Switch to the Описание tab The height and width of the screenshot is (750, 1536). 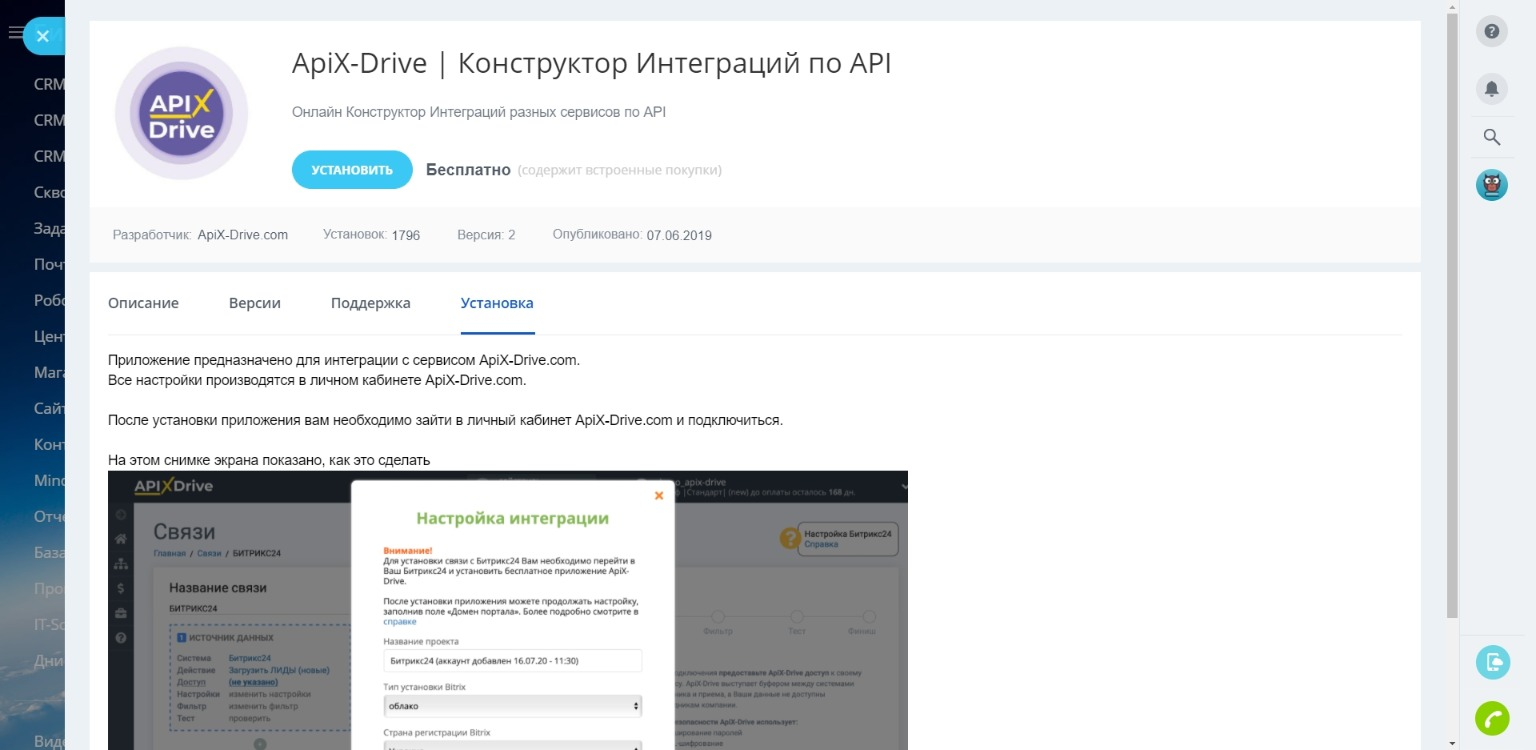(x=143, y=303)
